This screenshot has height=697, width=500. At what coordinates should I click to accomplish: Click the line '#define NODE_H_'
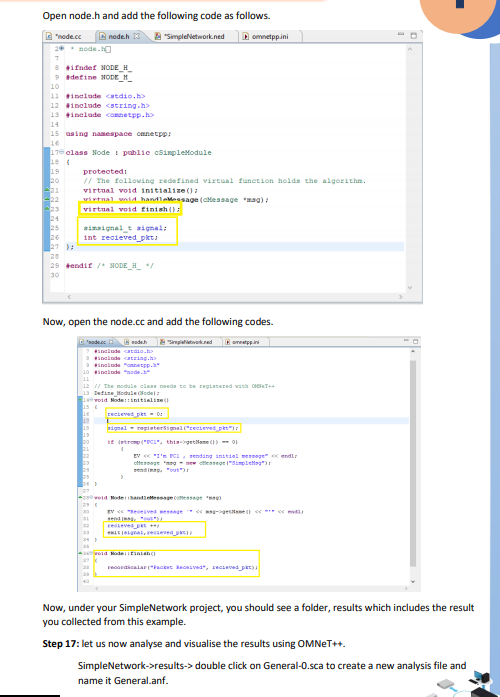[99, 77]
